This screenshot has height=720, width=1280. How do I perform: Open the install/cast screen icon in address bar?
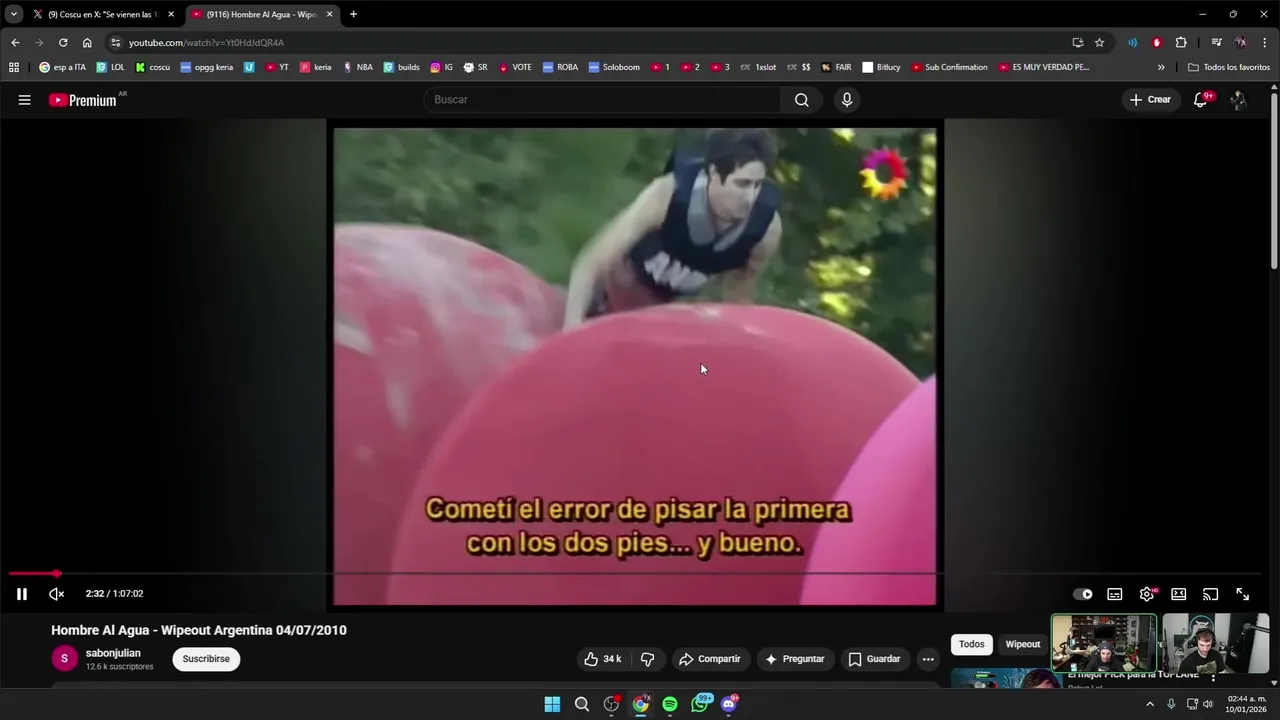pyautogui.click(x=1077, y=43)
